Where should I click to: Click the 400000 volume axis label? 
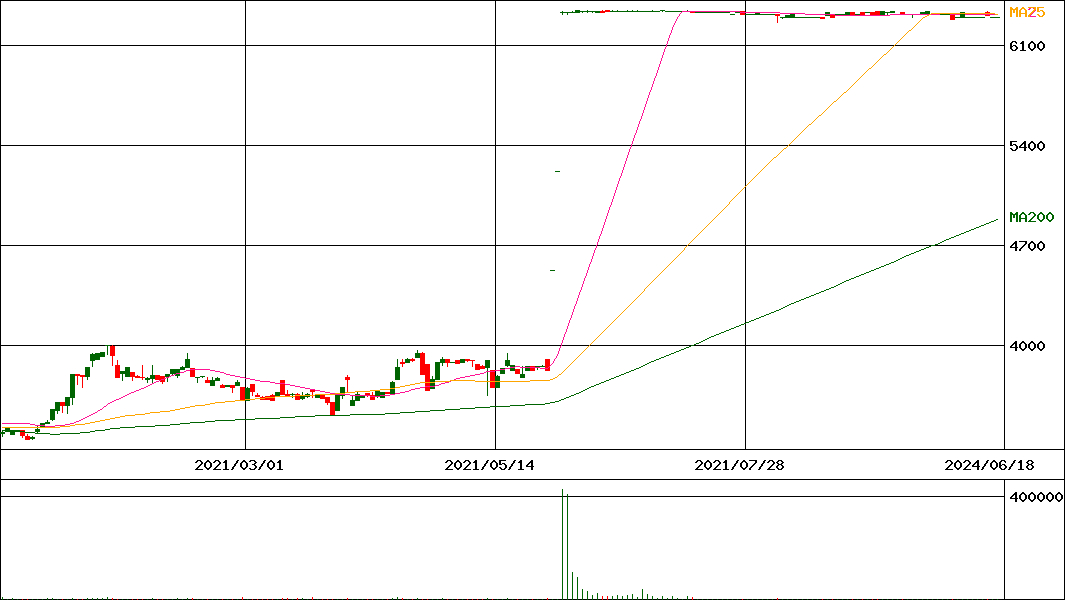tap(1034, 497)
